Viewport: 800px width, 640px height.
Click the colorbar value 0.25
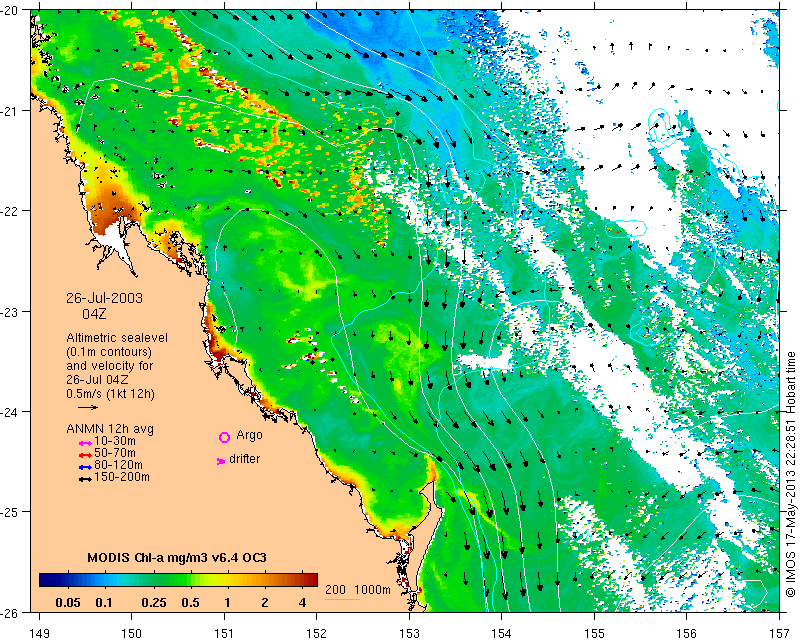154,603
